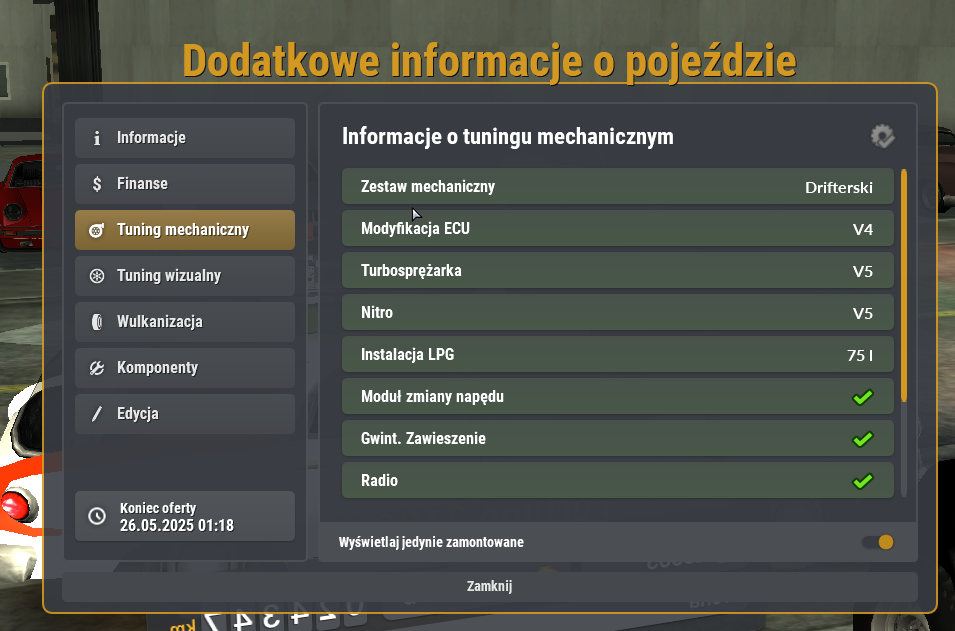Click the dollar icon beside Finanse
The image size is (955, 631).
click(97, 184)
